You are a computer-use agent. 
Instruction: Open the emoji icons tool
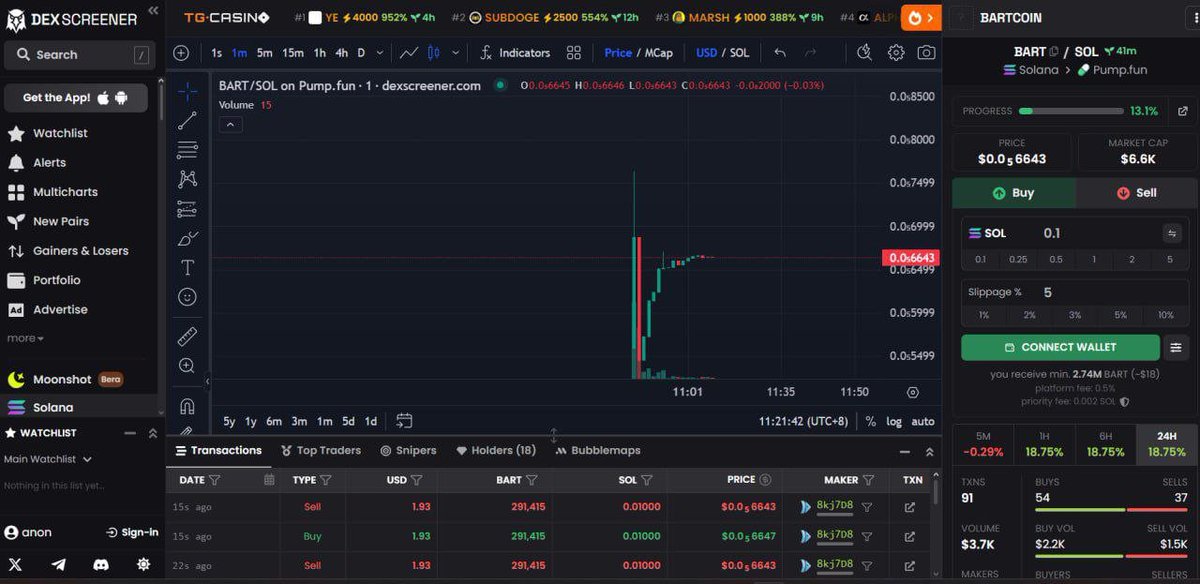pyautogui.click(x=187, y=297)
